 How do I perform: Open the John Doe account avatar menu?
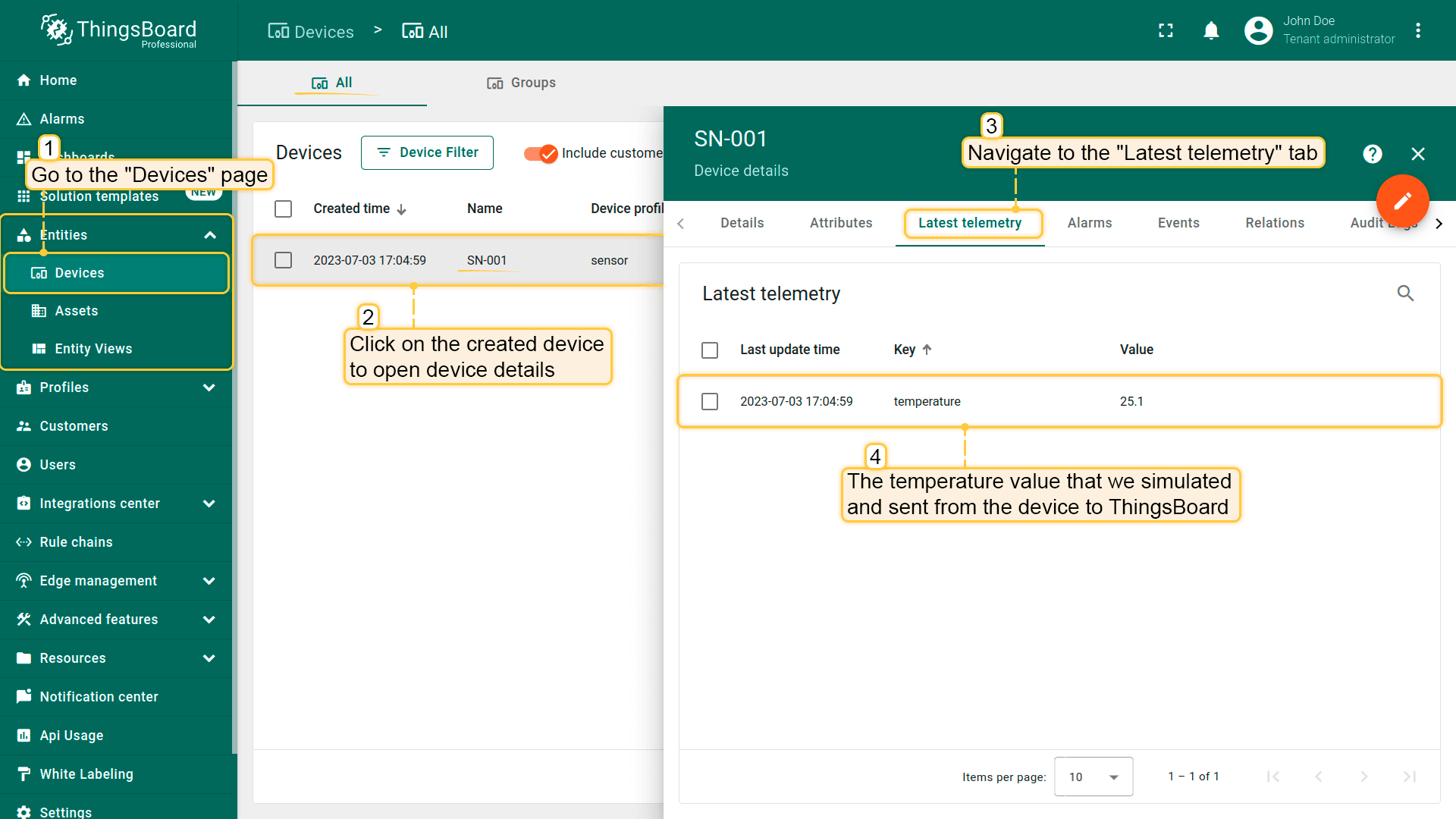[x=1257, y=30]
